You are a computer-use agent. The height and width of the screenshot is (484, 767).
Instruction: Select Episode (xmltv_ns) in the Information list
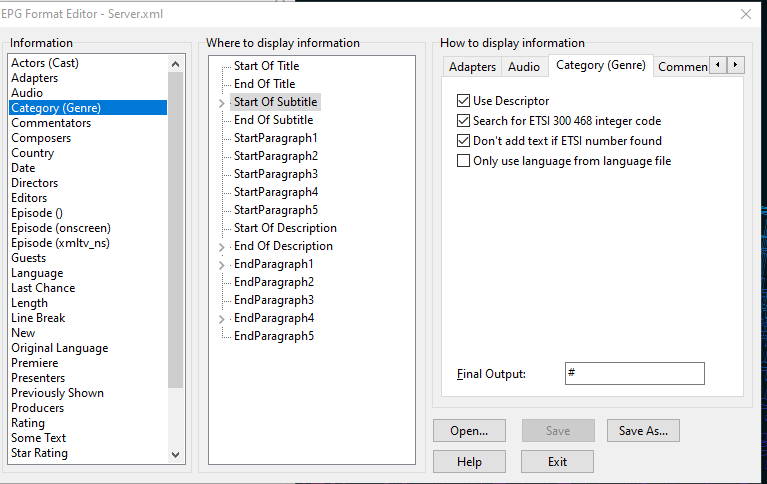pos(60,243)
